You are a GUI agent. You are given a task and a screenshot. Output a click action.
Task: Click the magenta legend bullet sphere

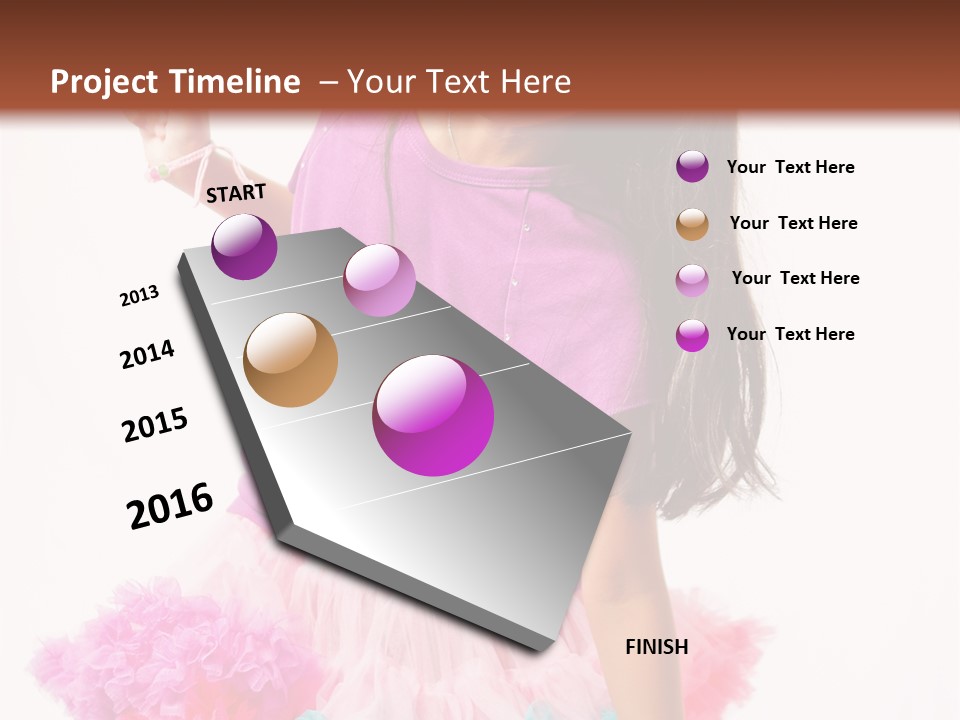pyautogui.click(x=694, y=333)
